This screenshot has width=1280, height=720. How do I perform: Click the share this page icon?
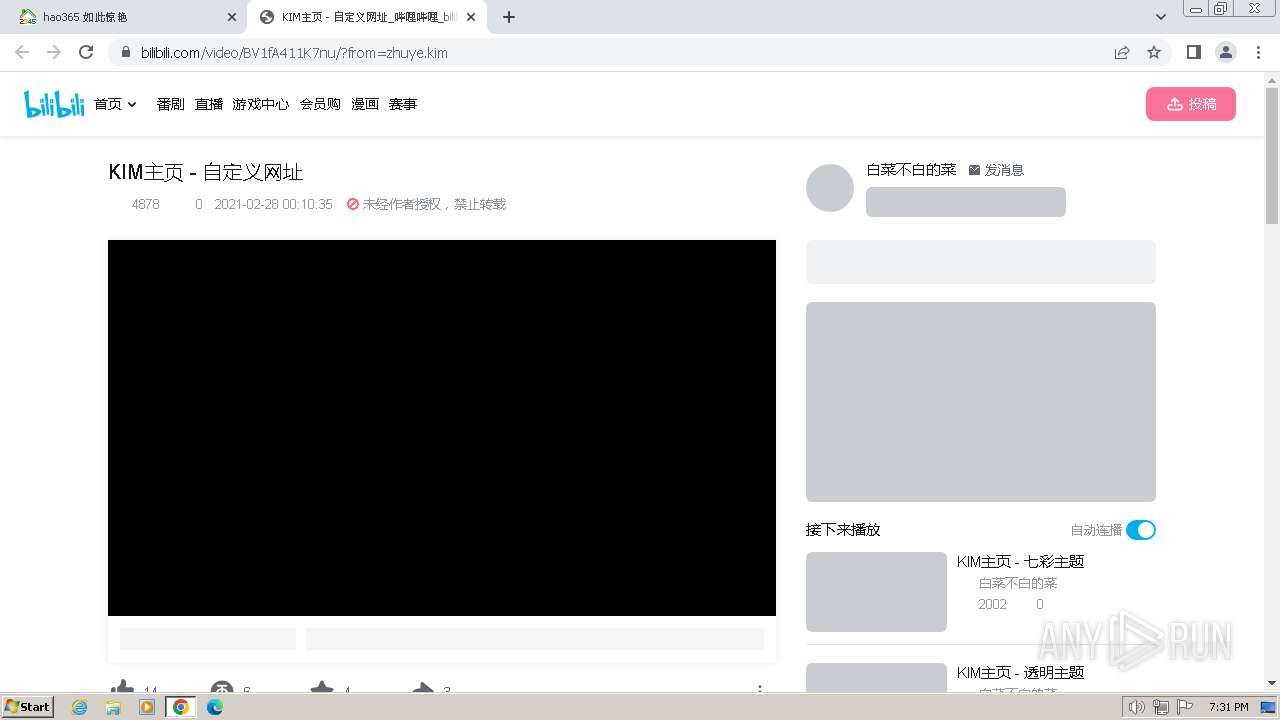point(1122,52)
